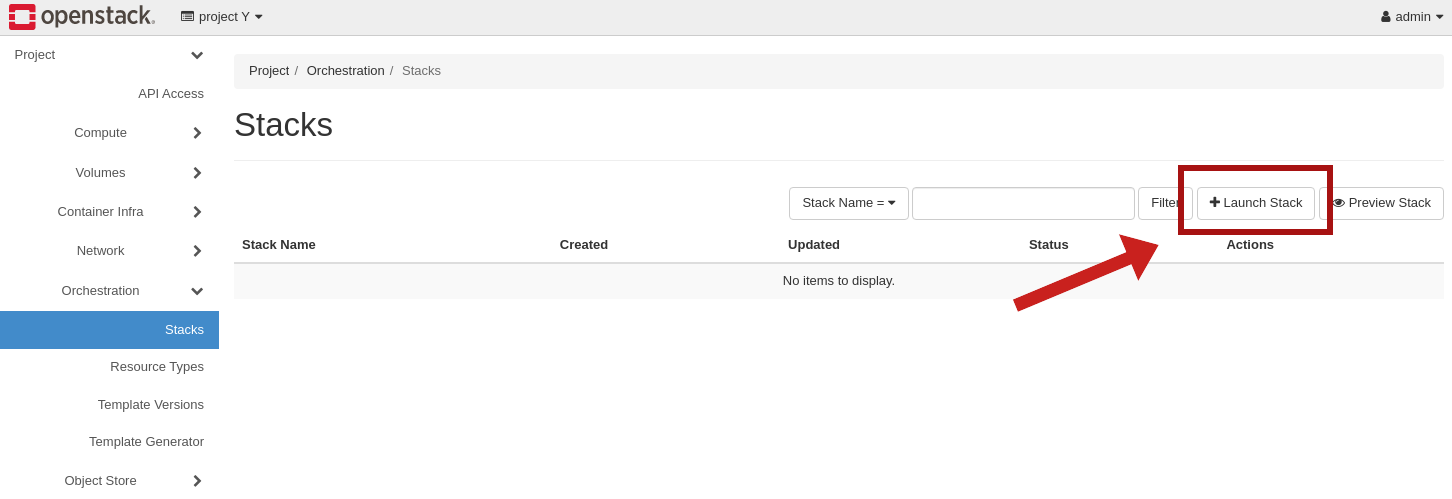
Task: Select Stacks in the sidebar
Action: (x=184, y=329)
